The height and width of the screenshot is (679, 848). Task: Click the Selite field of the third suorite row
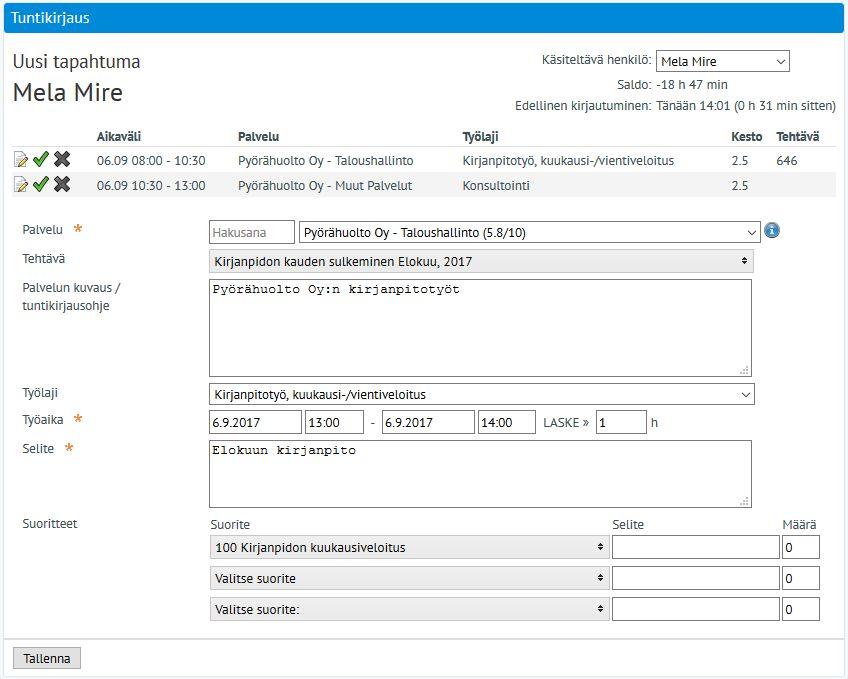695,609
